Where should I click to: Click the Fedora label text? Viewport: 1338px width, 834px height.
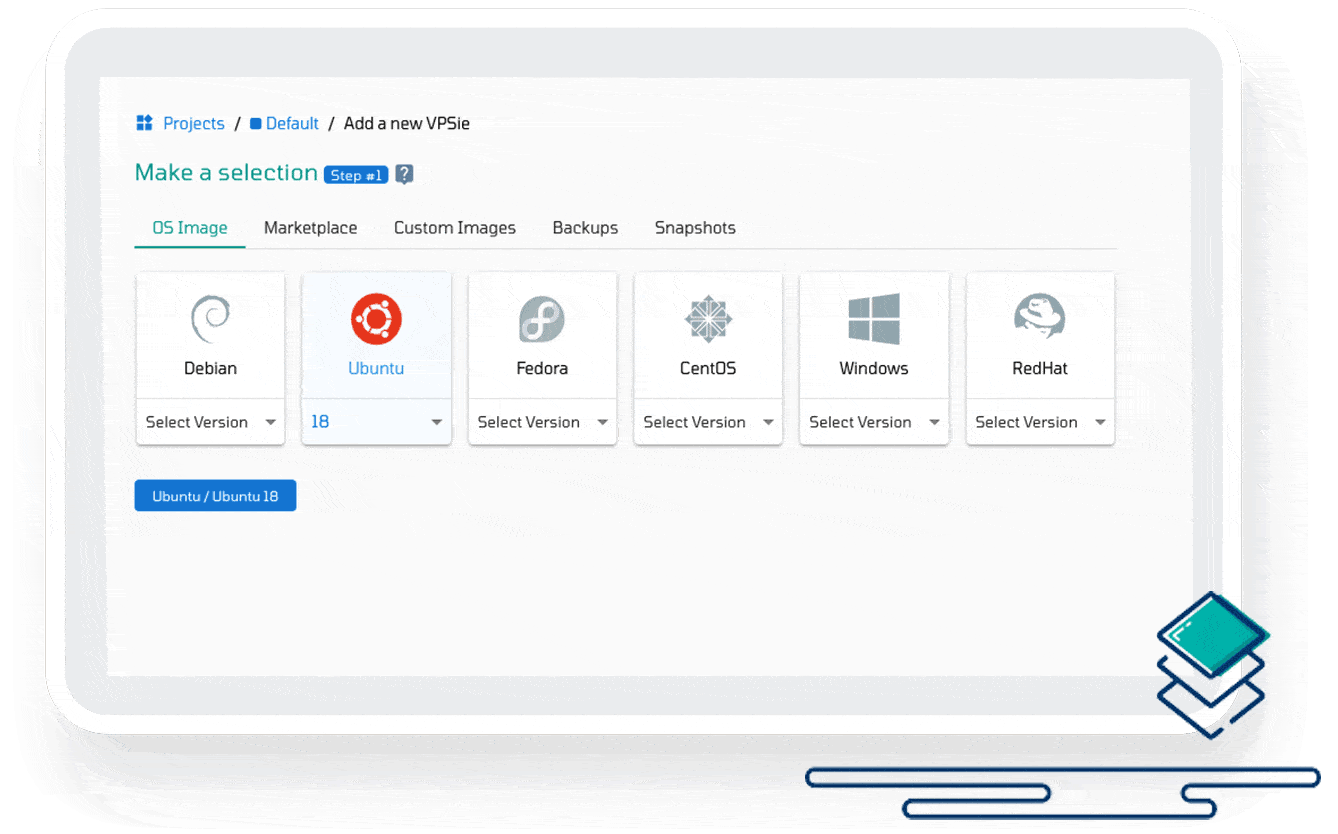pyautogui.click(x=542, y=368)
